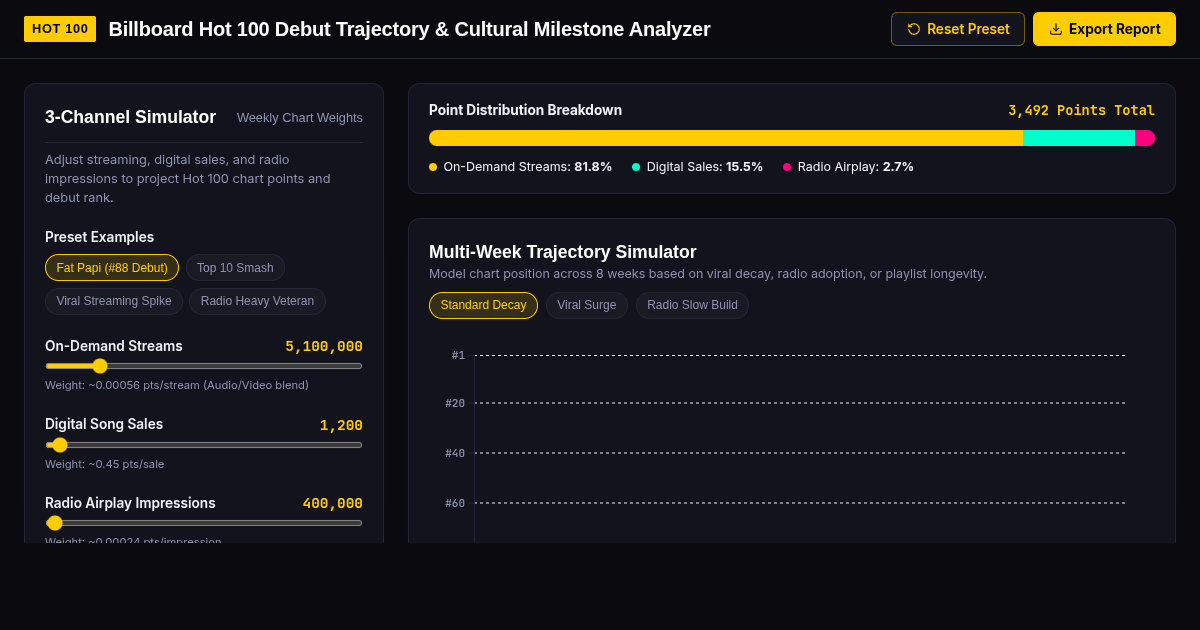
Task: Click the #20 chart axis label
Action: point(455,403)
